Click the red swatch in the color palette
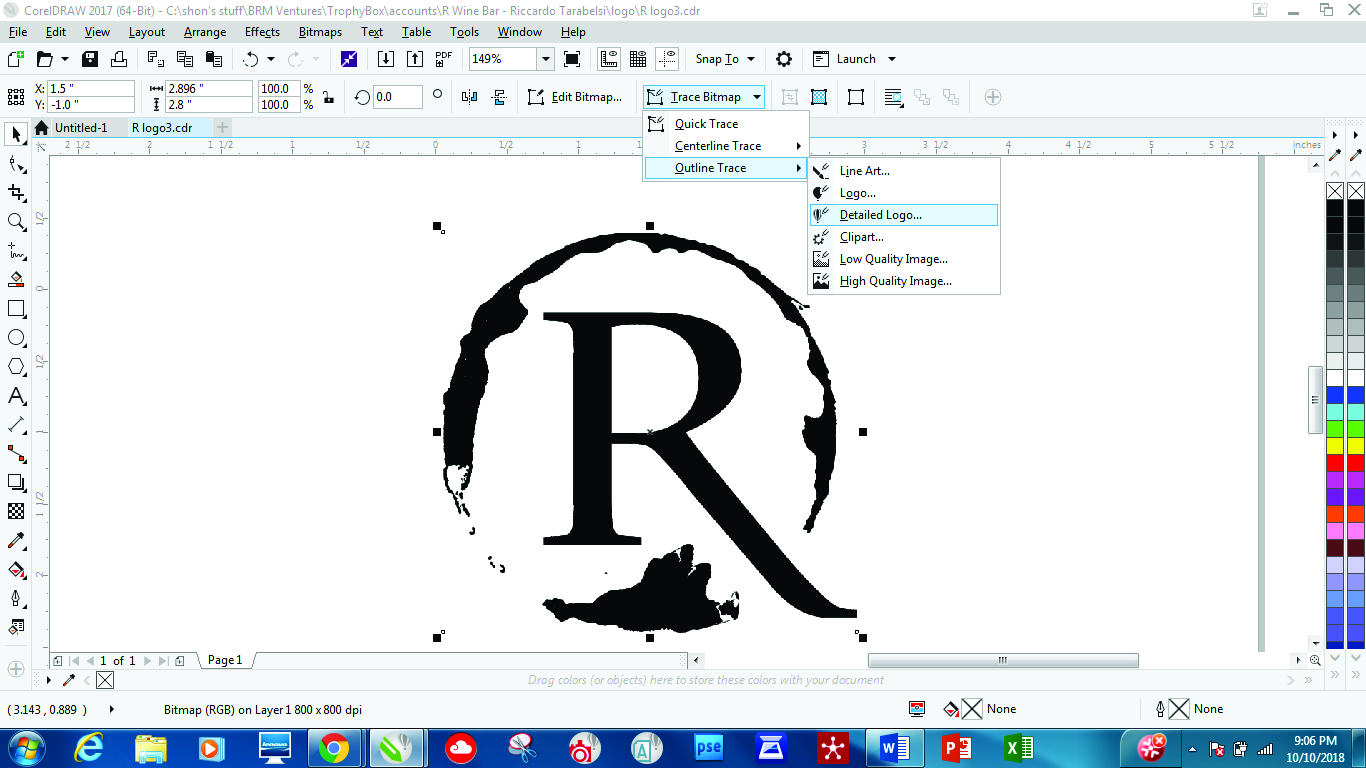The width and height of the screenshot is (1366, 768). 1336,463
